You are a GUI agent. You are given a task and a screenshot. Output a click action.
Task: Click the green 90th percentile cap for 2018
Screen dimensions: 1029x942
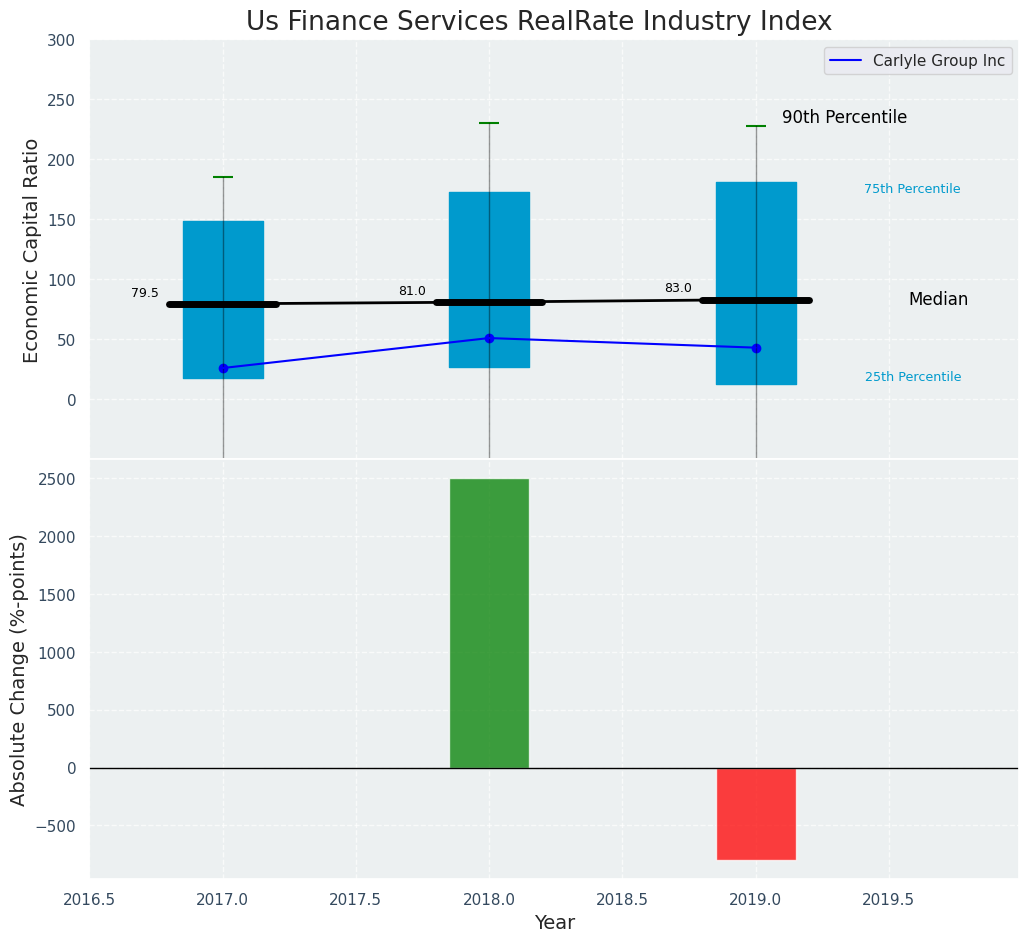click(x=489, y=123)
